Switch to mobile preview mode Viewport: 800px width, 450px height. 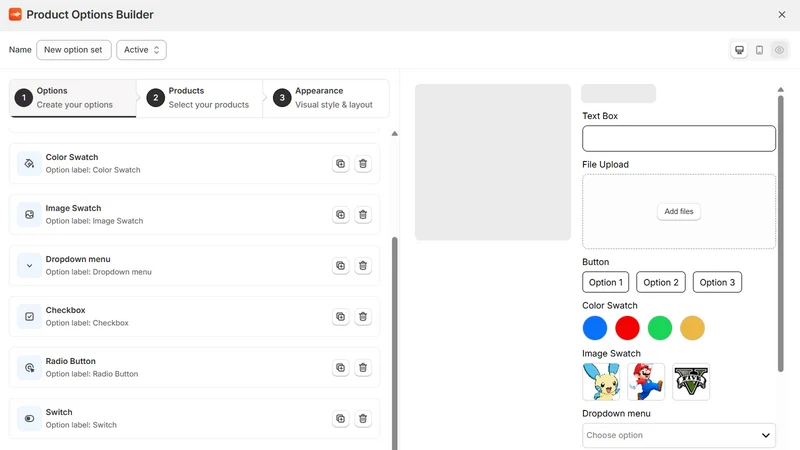click(759, 50)
